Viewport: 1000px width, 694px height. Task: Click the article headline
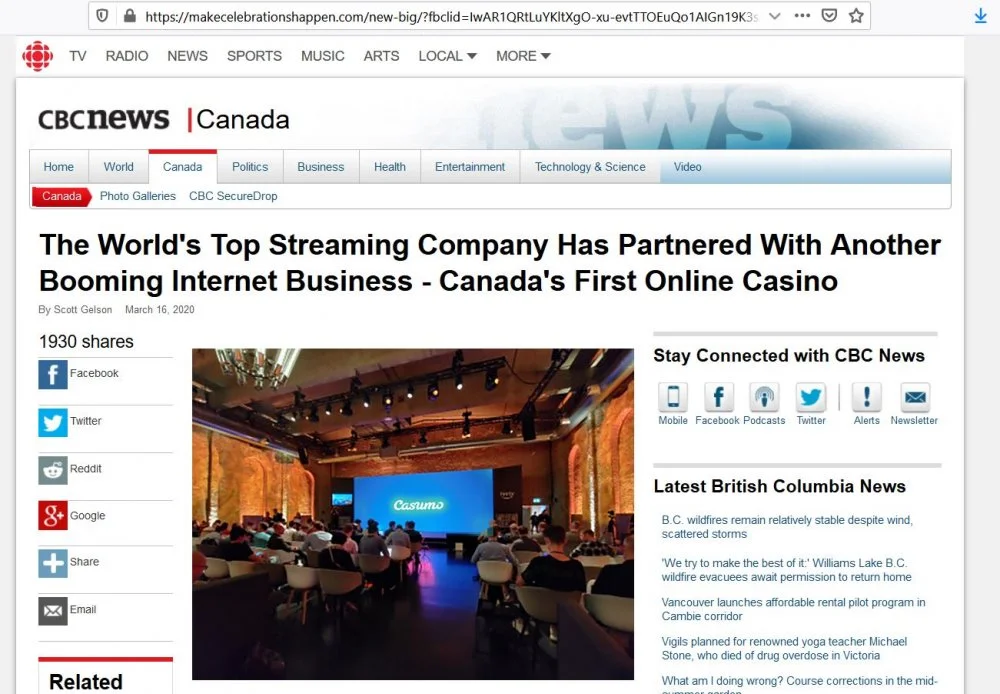click(490, 263)
